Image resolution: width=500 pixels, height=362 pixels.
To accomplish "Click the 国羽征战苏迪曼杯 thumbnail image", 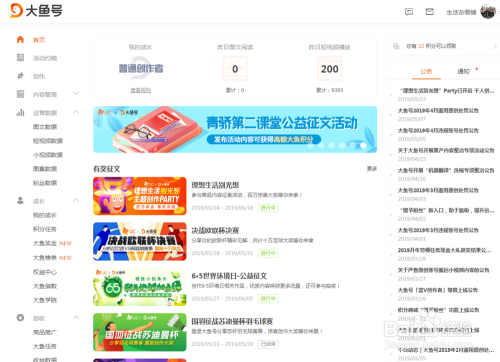I will pyautogui.click(x=140, y=332).
